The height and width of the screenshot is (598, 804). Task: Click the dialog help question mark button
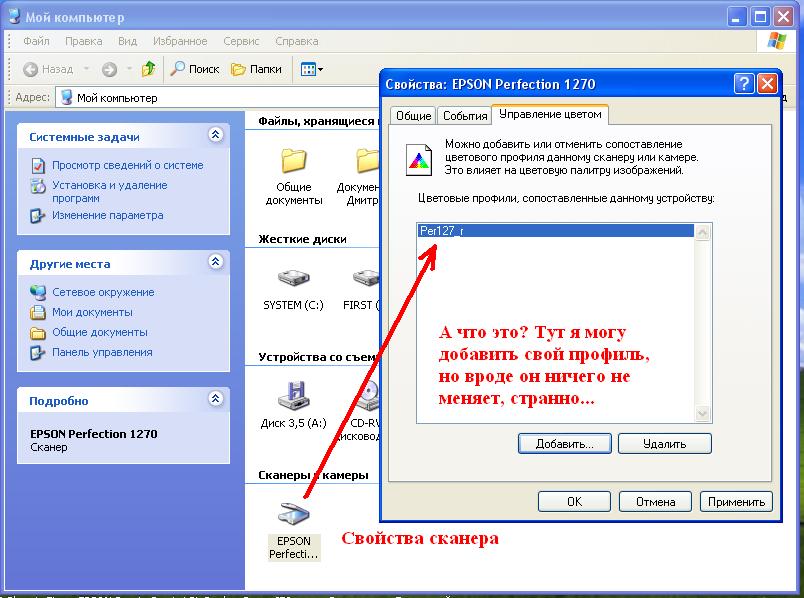pos(744,83)
